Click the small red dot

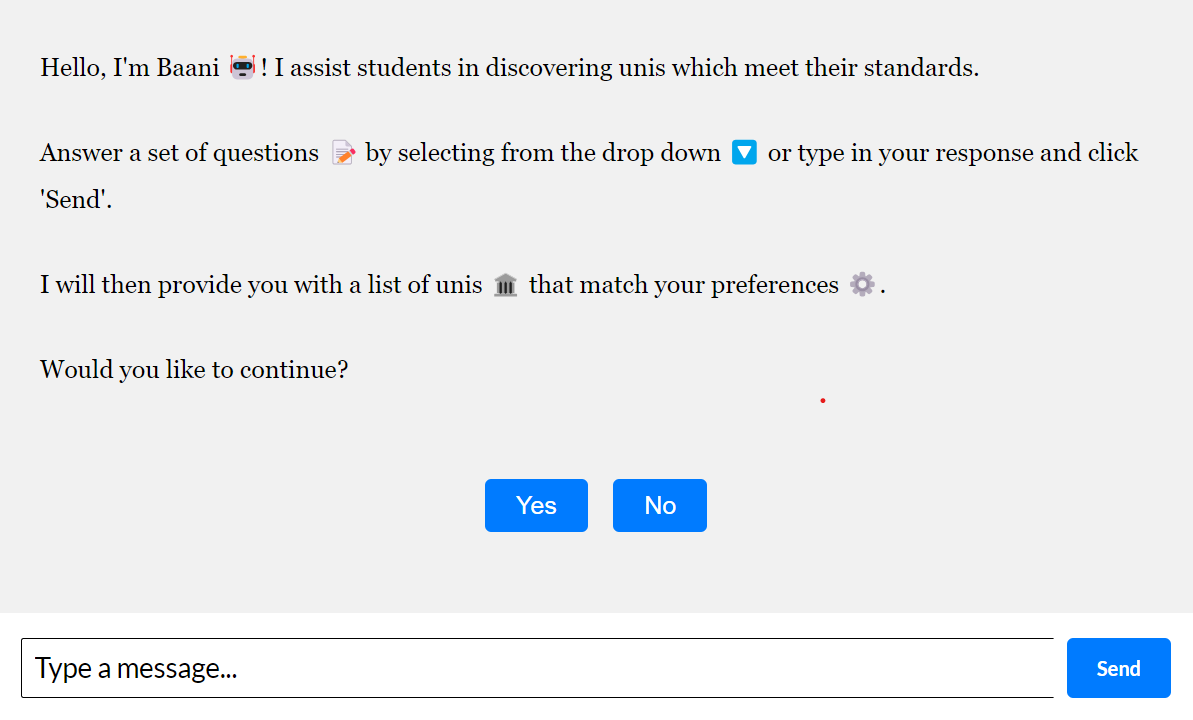(x=822, y=401)
